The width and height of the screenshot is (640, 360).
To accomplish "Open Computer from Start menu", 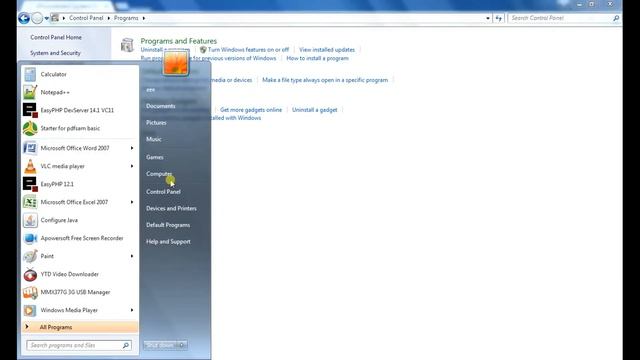I will 159,174.
